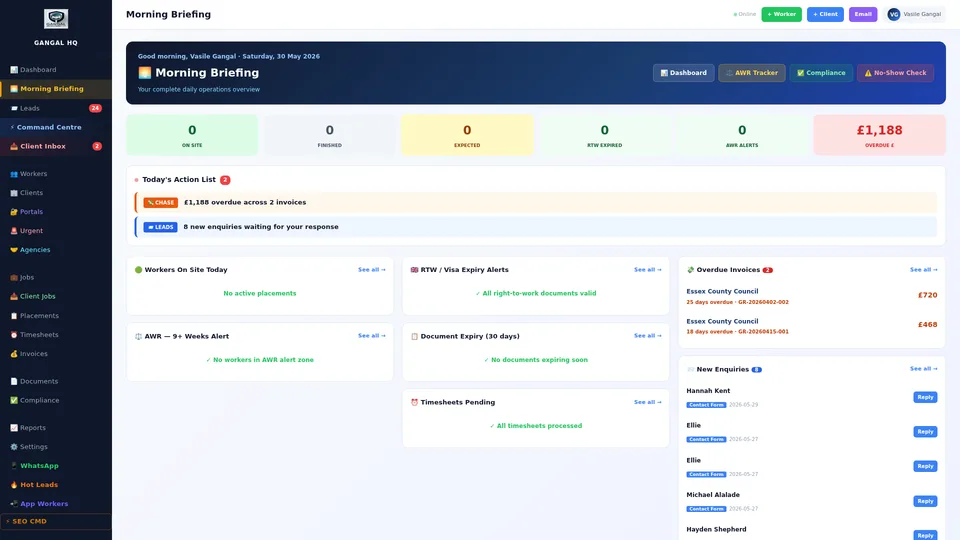Click the Clients sidebar icon
The height and width of the screenshot is (540, 960).
point(14,193)
